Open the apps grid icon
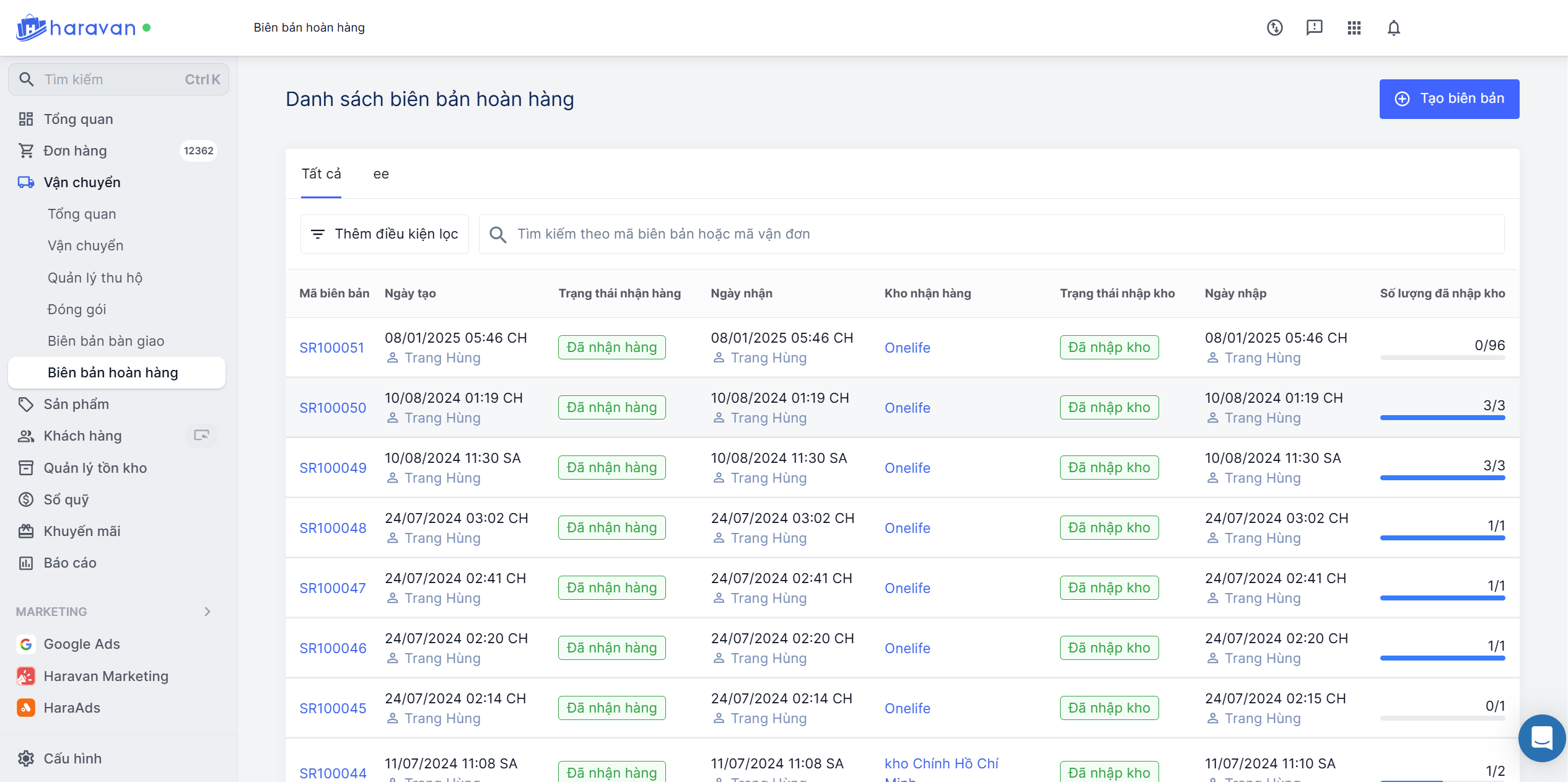 click(x=1354, y=28)
